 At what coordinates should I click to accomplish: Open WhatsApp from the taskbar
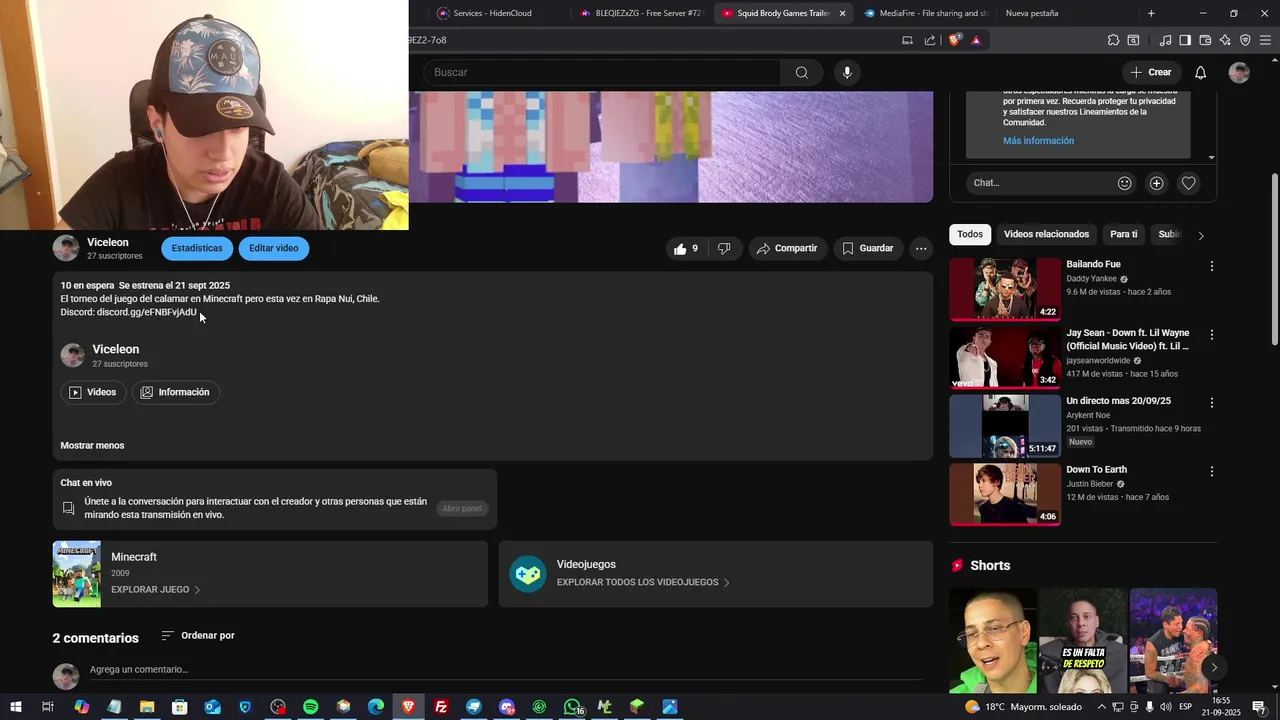coord(572,707)
